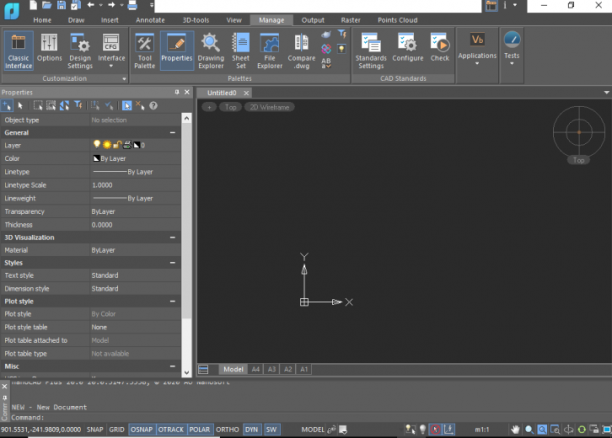
Task: Toggle SNAP mode in status bar
Action: click(95, 429)
